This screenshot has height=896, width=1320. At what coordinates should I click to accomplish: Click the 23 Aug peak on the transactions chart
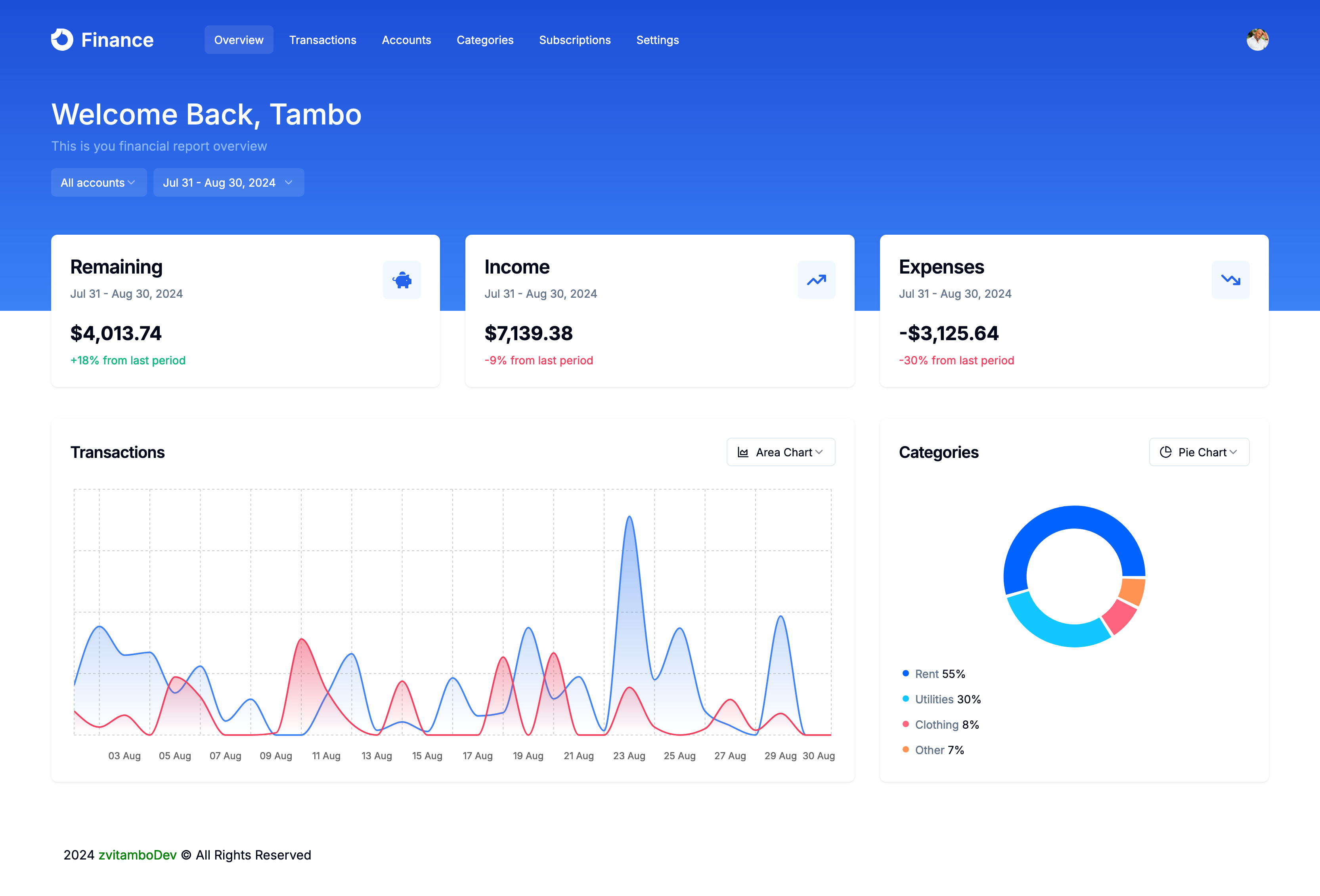click(629, 518)
